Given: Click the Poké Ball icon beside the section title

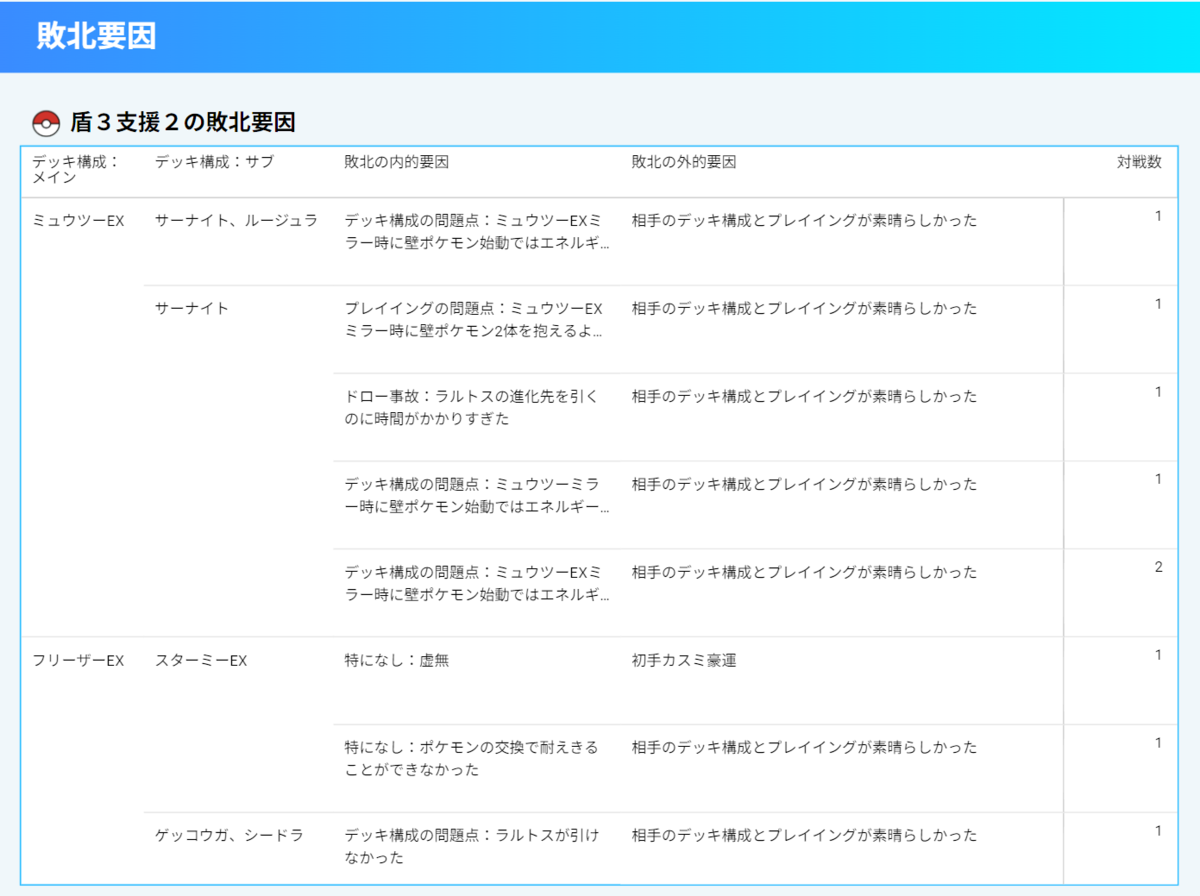Looking at the screenshot, I should tap(46, 124).
